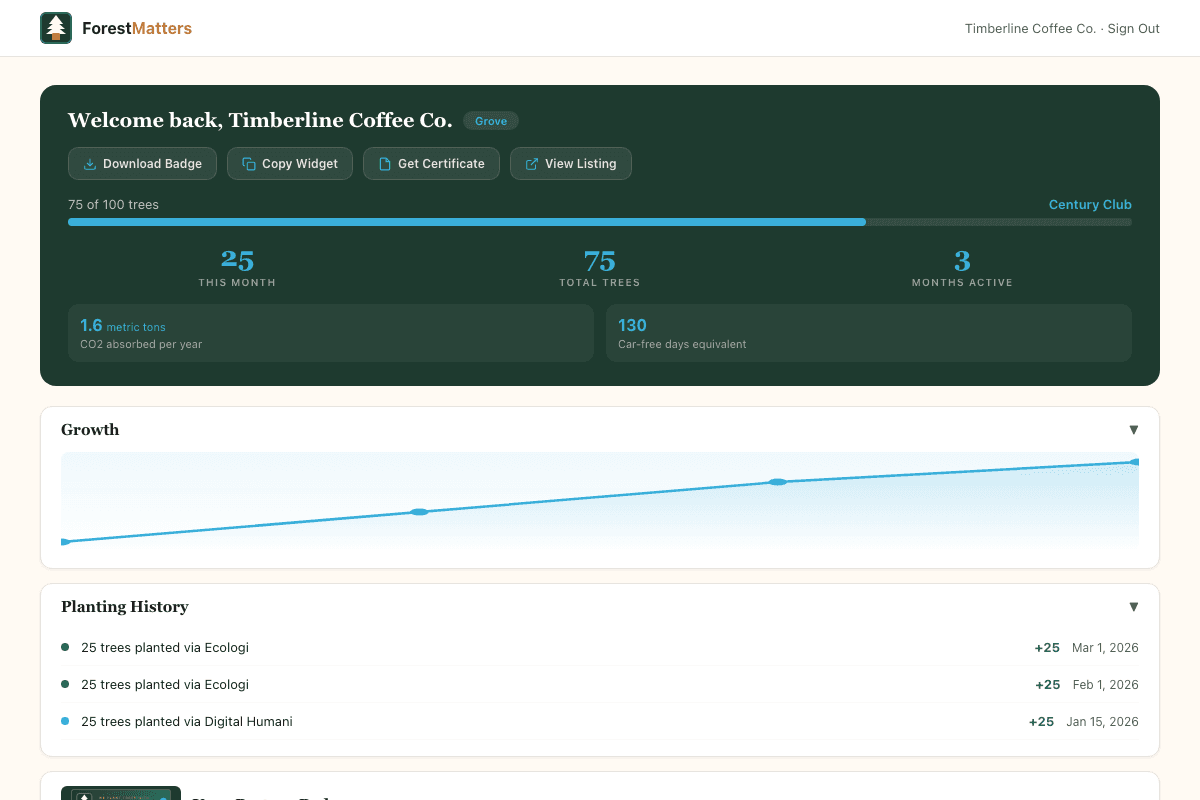1200x800 pixels.
Task: Click the ForestMatters tree logo icon
Action: coord(56,28)
